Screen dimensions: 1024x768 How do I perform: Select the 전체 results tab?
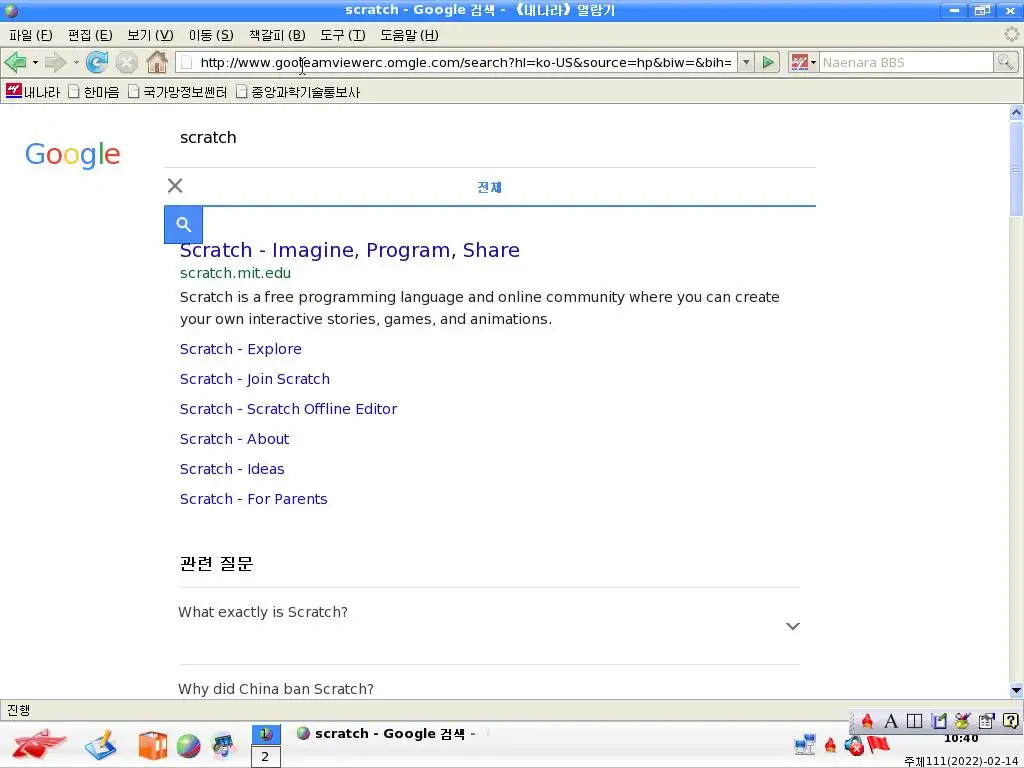click(x=489, y=187)
